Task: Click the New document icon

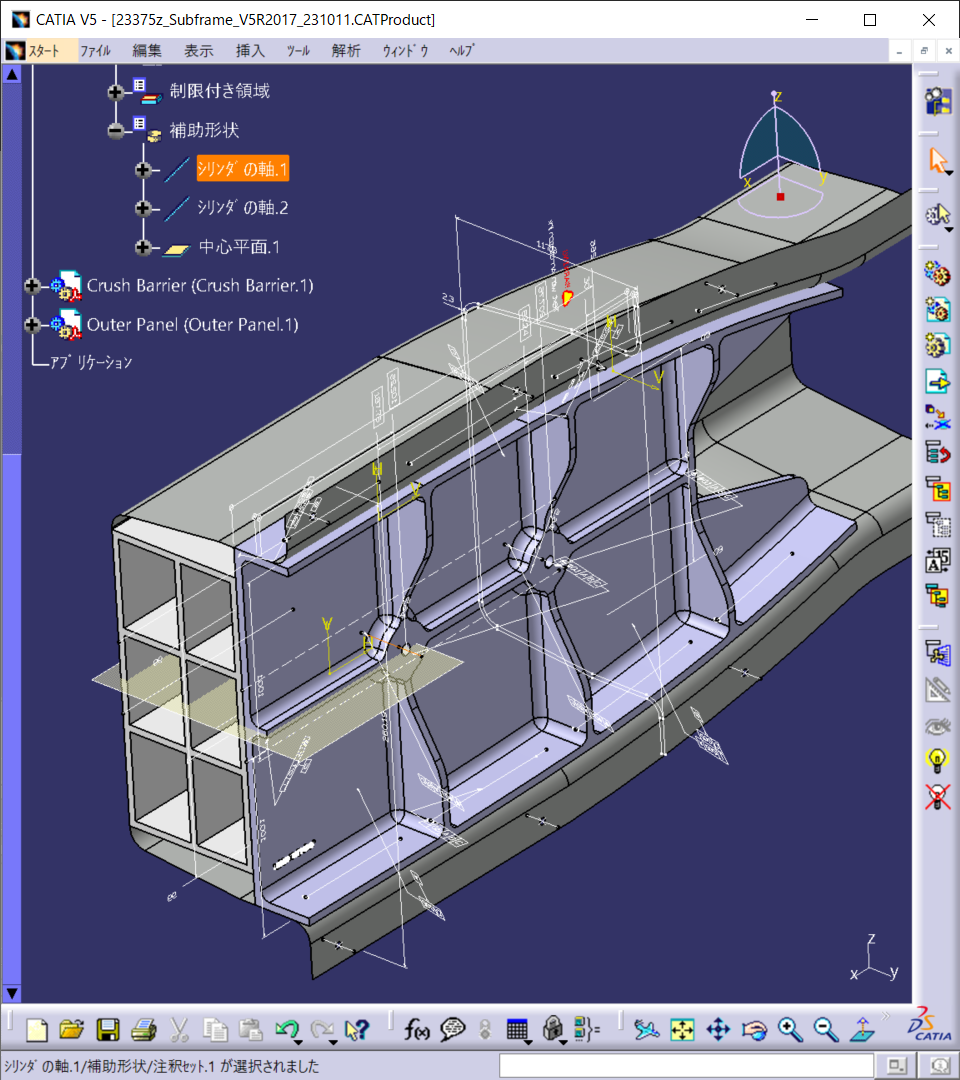Action: click(x=36, y=1030)
